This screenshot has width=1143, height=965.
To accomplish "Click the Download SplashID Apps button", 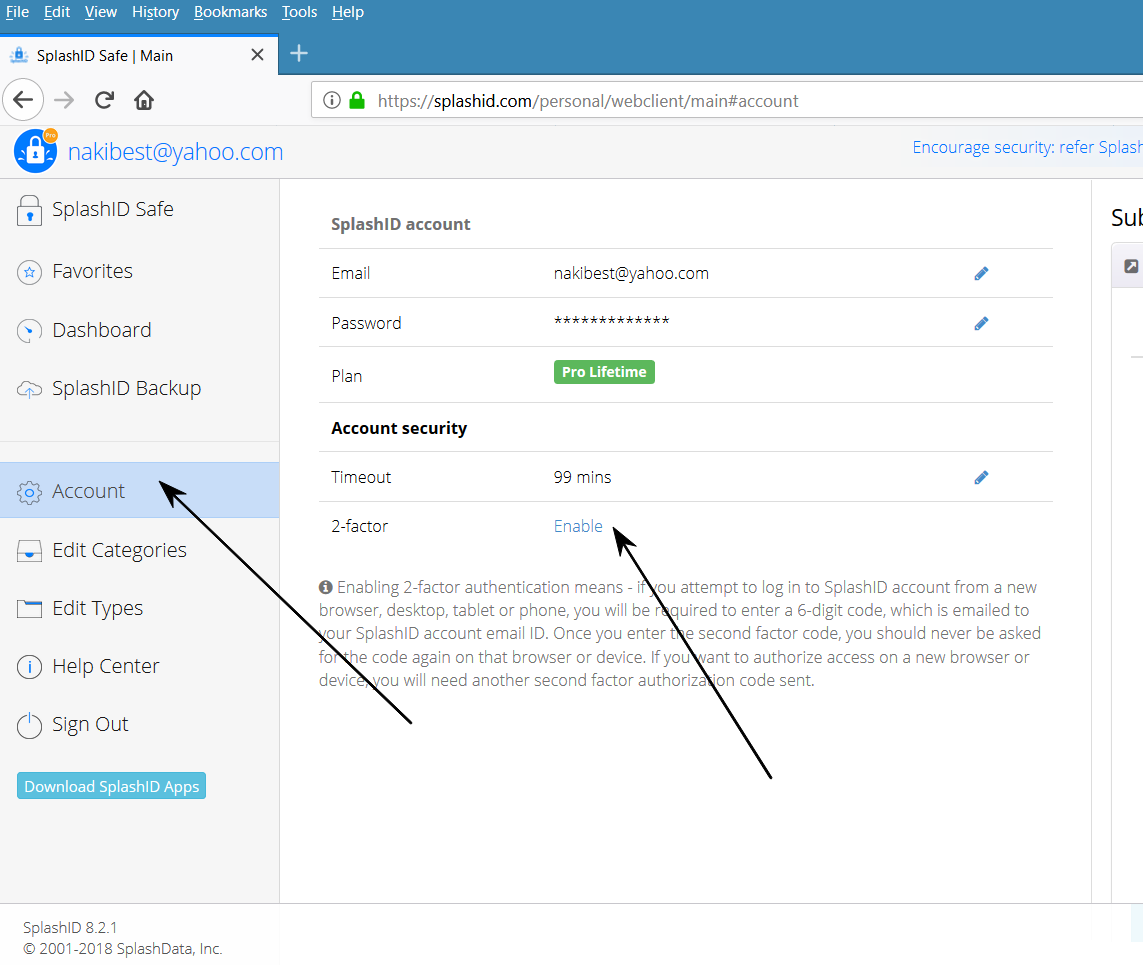I will click(x=112, y=786).
